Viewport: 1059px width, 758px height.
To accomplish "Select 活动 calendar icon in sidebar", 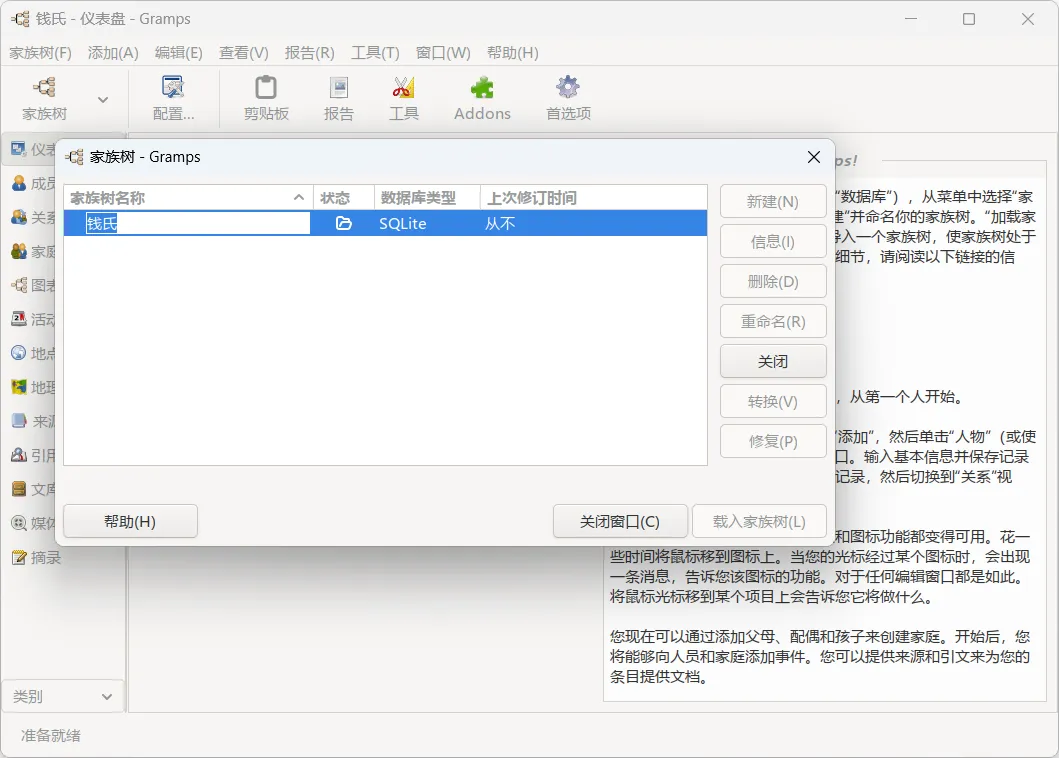I will 19,319.
